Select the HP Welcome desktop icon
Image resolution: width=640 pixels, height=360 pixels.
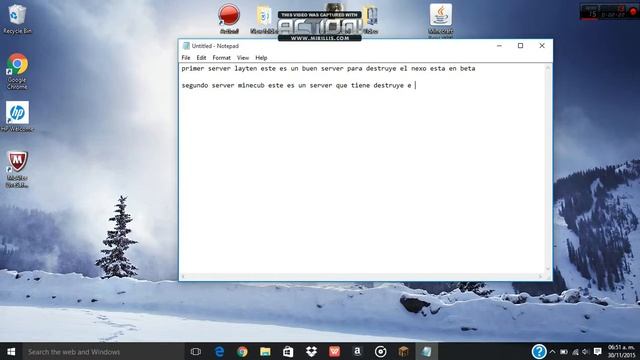tap(17, 117)
